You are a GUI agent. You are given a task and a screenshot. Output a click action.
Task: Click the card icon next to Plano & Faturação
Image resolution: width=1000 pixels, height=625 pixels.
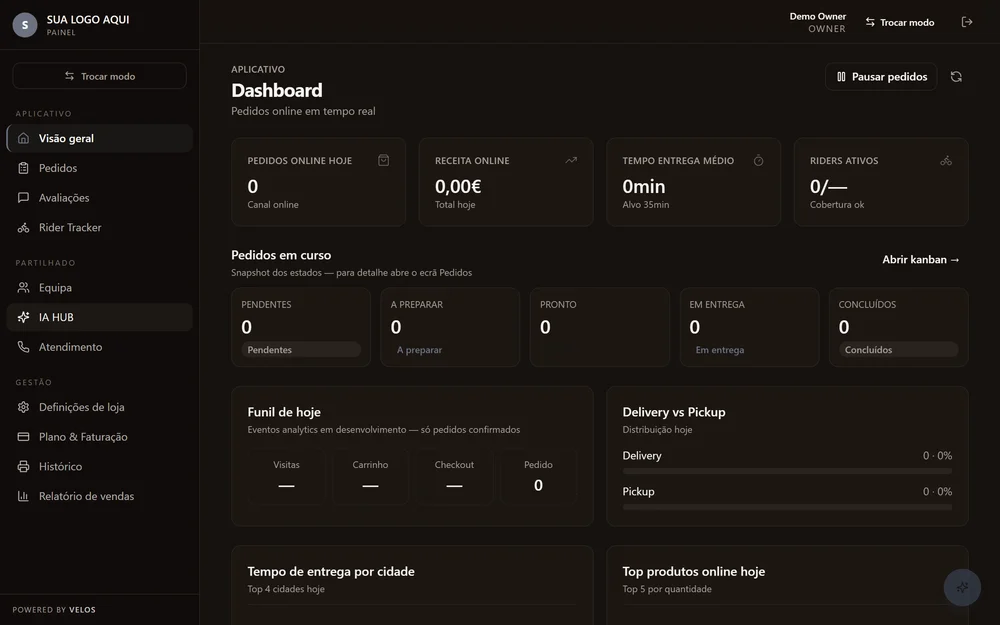pyautogui.click(x=24, y=437)
